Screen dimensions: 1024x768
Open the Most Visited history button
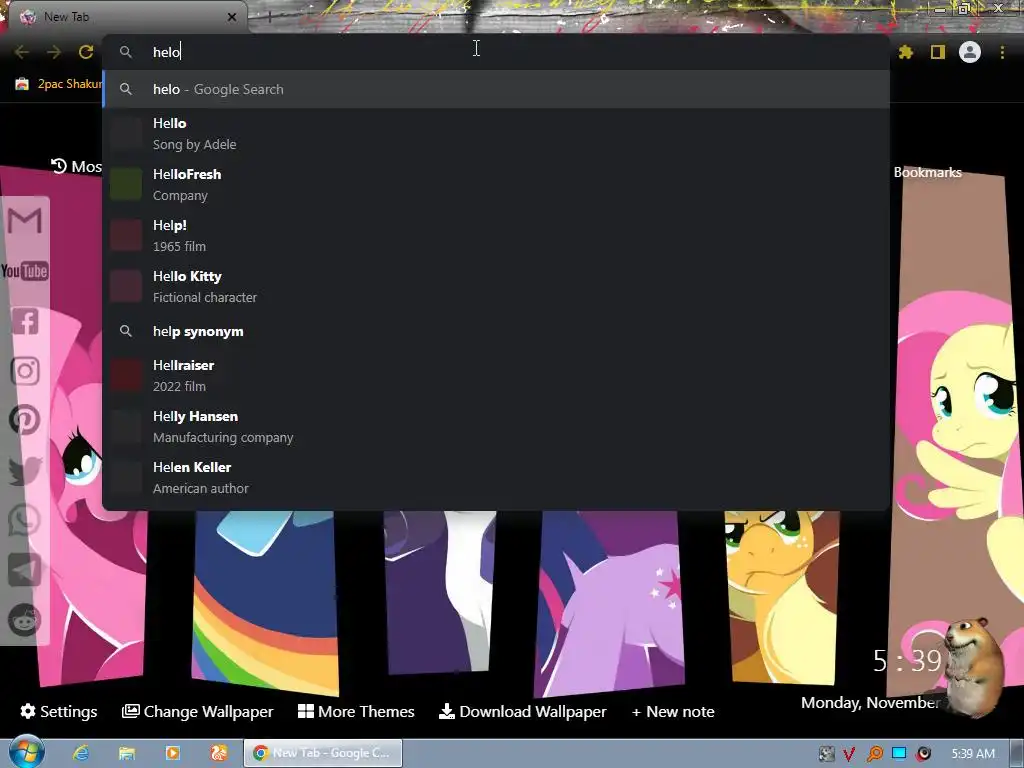tap(77, 167)
